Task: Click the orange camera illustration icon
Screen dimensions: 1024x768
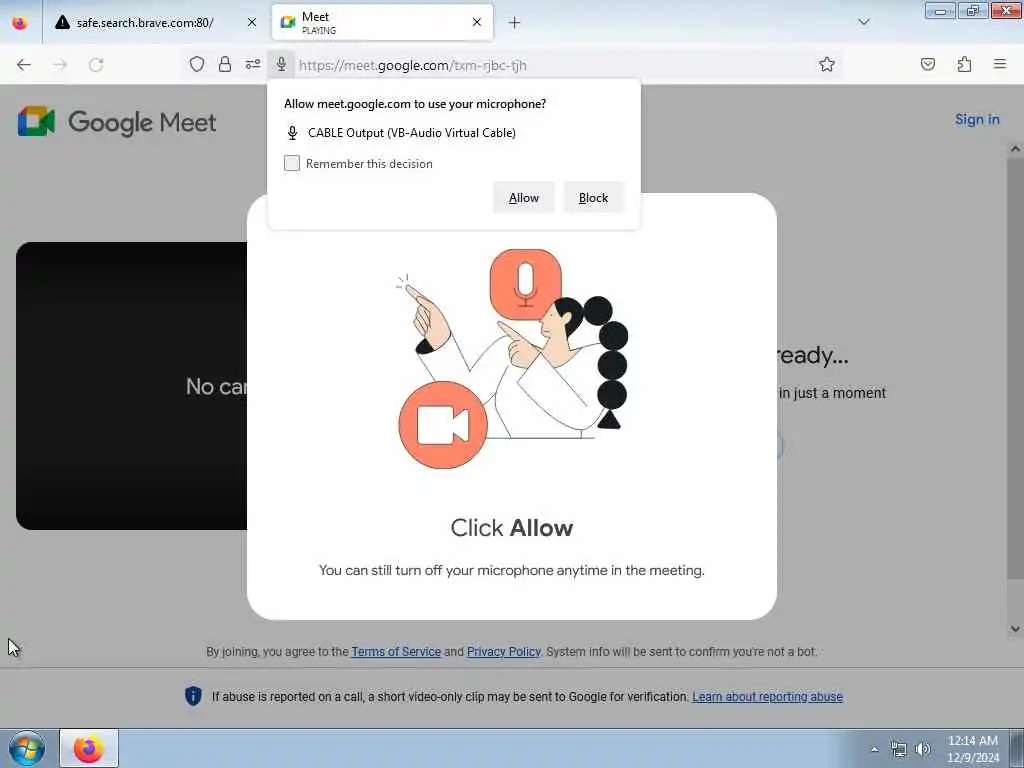Action: [x=443, y=425]
